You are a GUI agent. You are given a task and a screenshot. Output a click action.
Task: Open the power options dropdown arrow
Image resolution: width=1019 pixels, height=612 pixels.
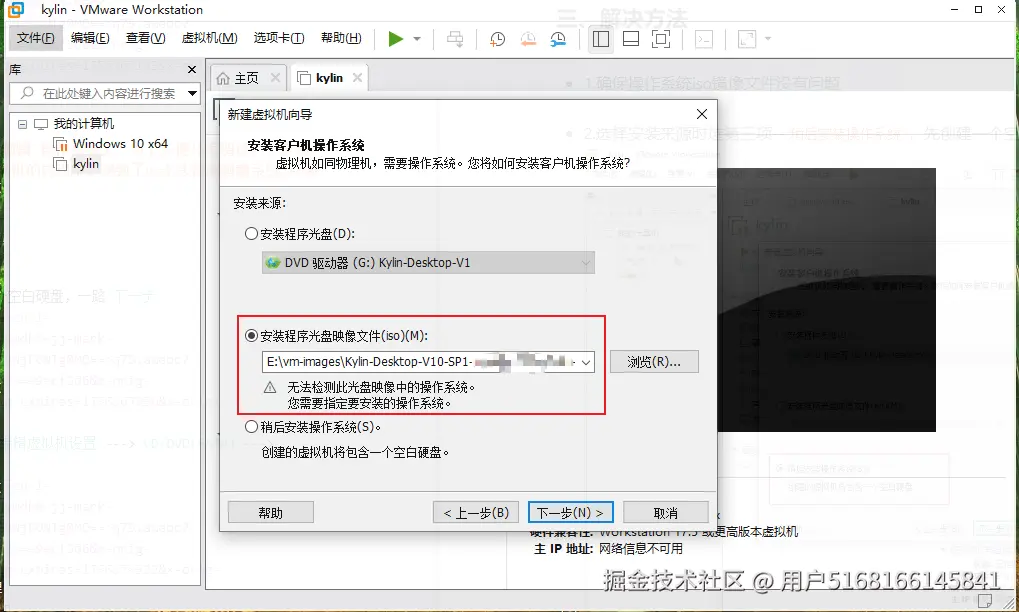tap(417, 39)
